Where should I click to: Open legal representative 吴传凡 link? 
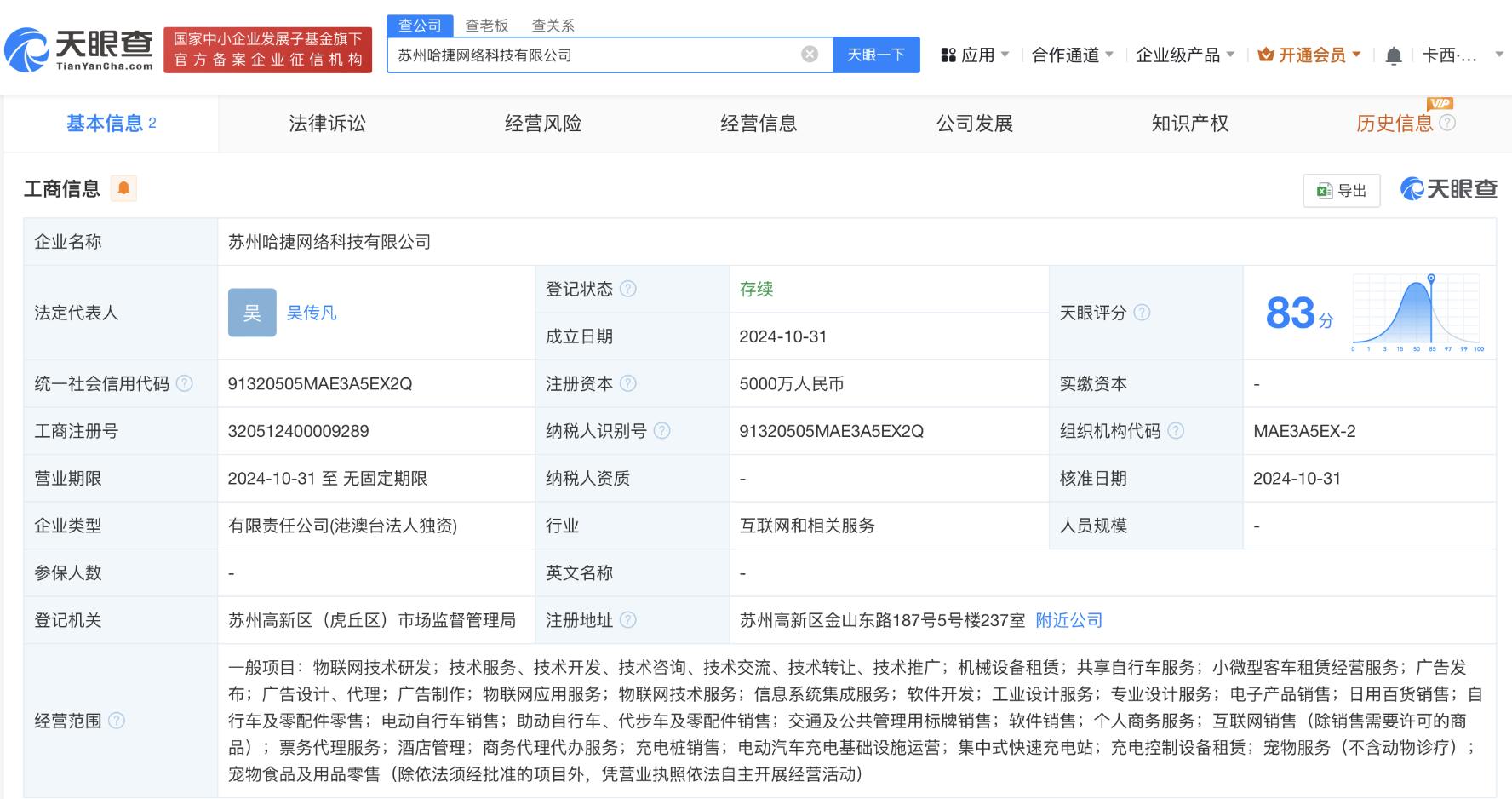(x=312, y=313)
